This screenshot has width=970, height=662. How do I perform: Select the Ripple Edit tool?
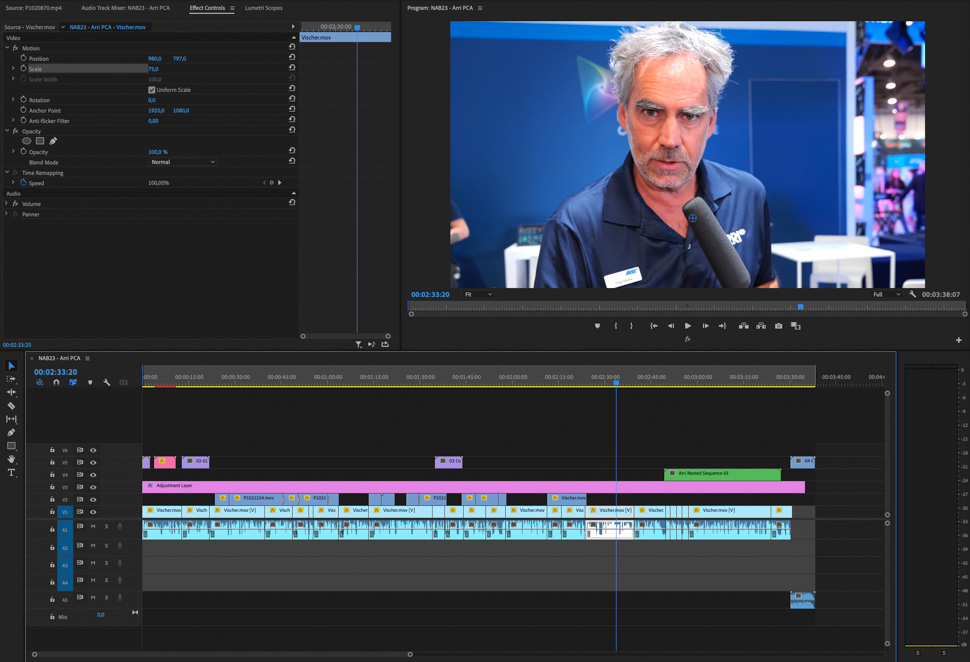11,392
